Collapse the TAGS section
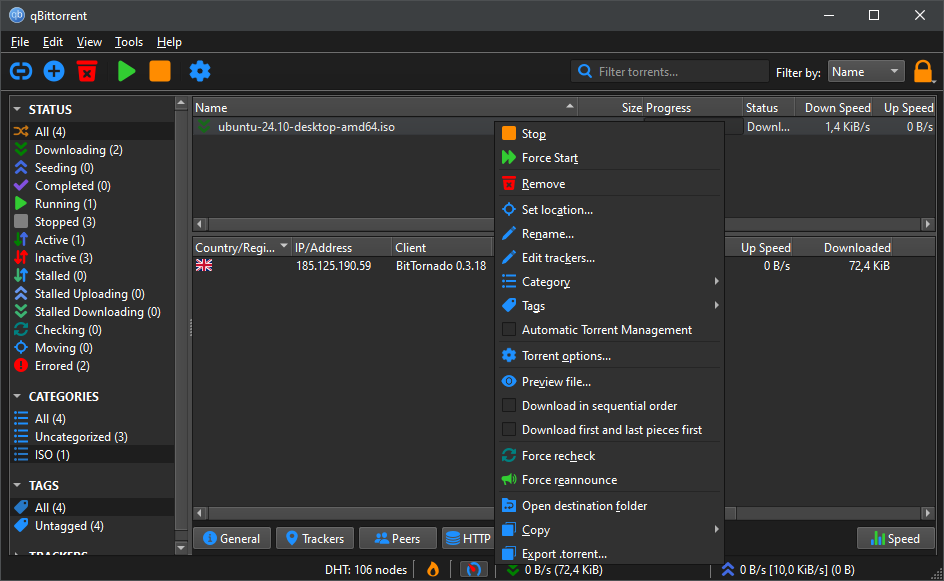Screen dimensions: 944x581 pyautogui.click(x=17, y=485)
